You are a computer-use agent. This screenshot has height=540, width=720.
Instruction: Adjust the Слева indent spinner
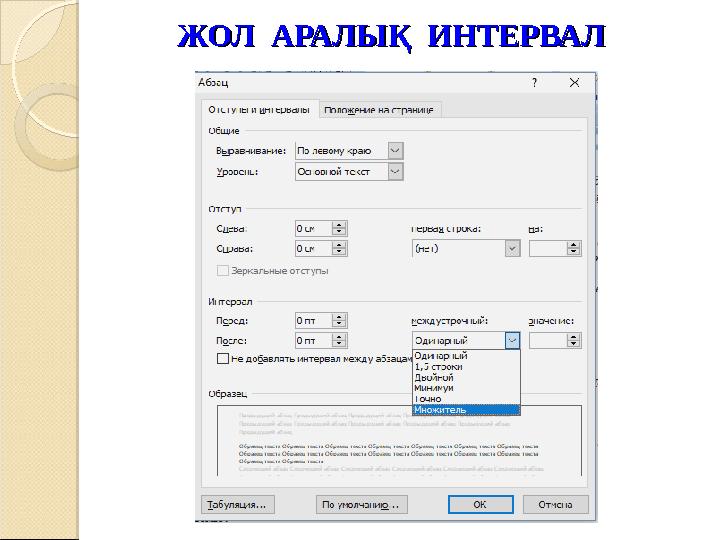click(x=339, y=228)
